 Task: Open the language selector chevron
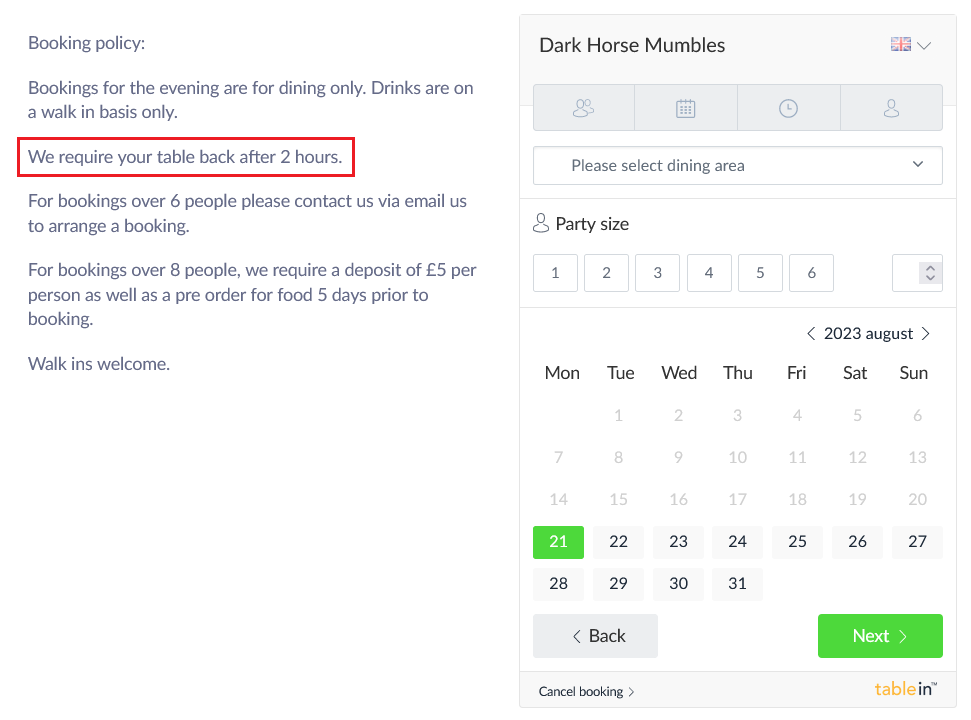(924, 45)
